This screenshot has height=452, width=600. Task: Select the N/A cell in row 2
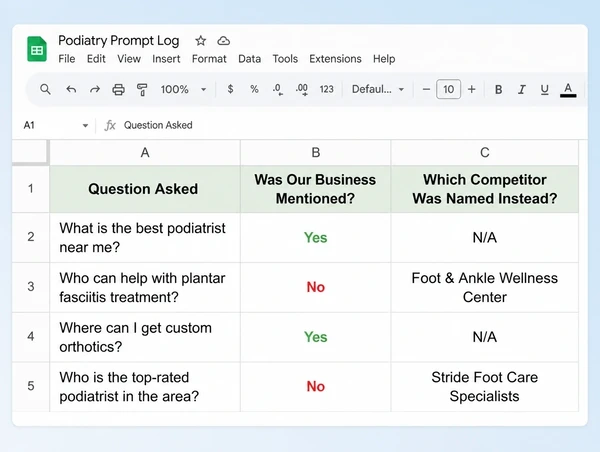pos(484,237)
